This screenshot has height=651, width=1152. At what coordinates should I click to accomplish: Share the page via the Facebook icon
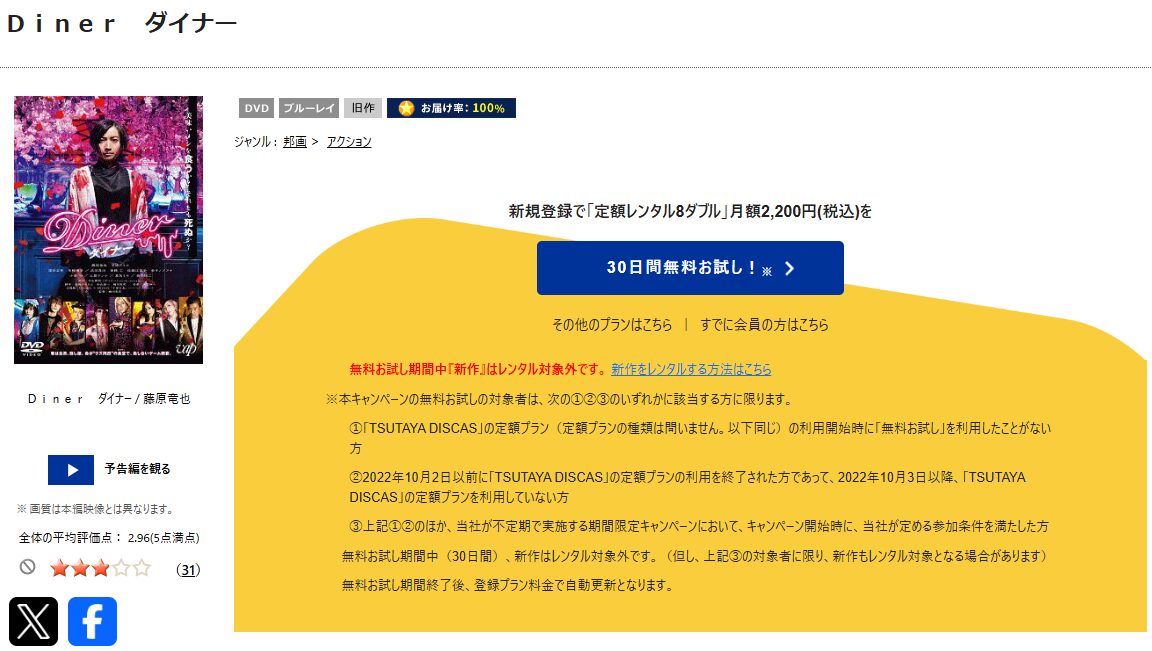(x=91, y=620)
